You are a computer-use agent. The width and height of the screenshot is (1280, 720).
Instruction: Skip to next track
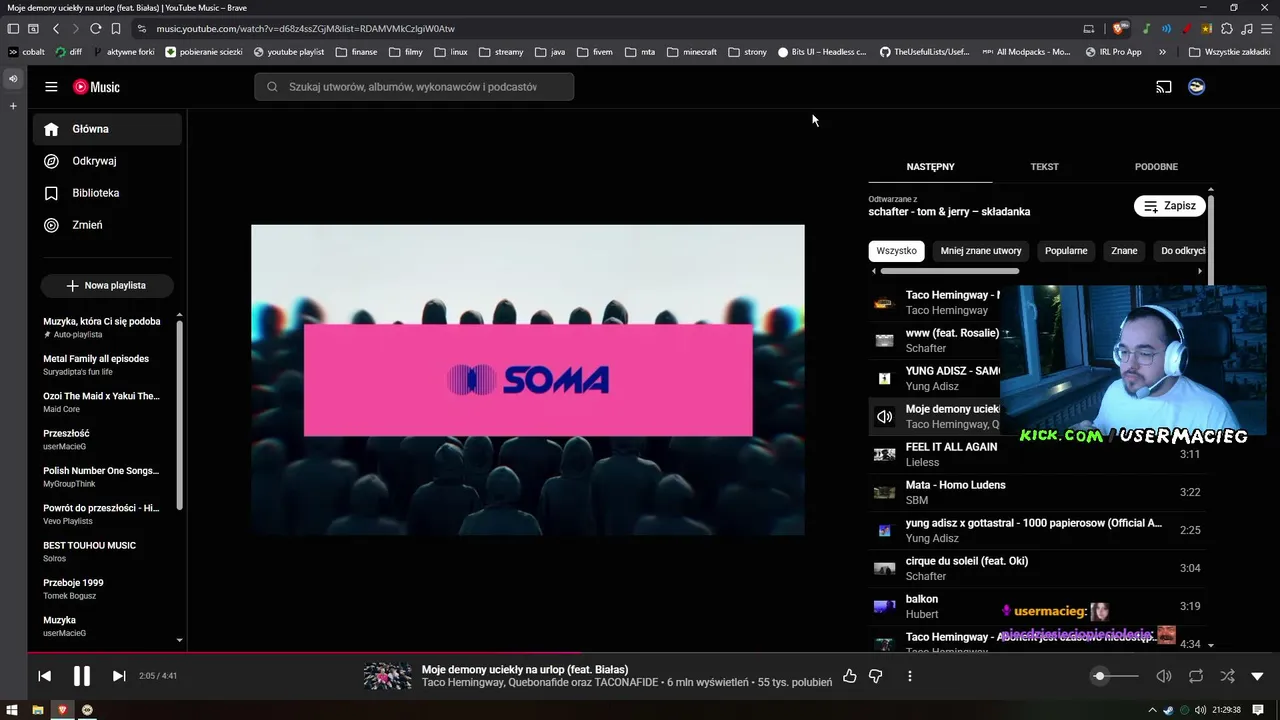[x=119, y=676]
